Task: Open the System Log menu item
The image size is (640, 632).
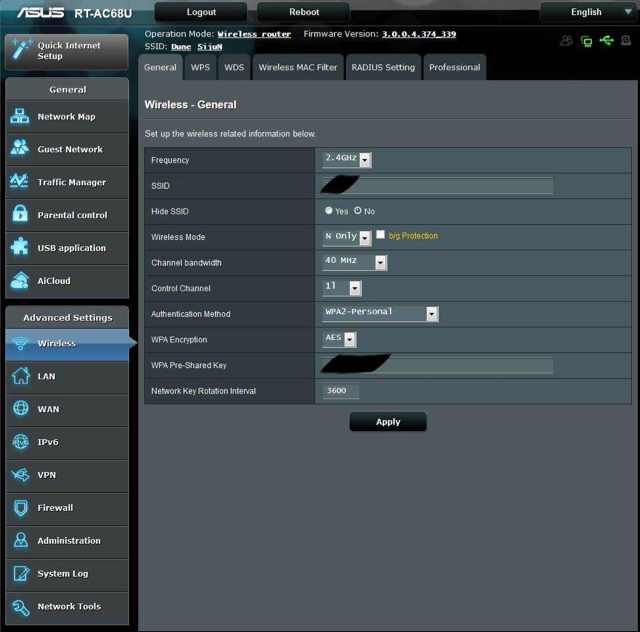Action: coord(67,574)
